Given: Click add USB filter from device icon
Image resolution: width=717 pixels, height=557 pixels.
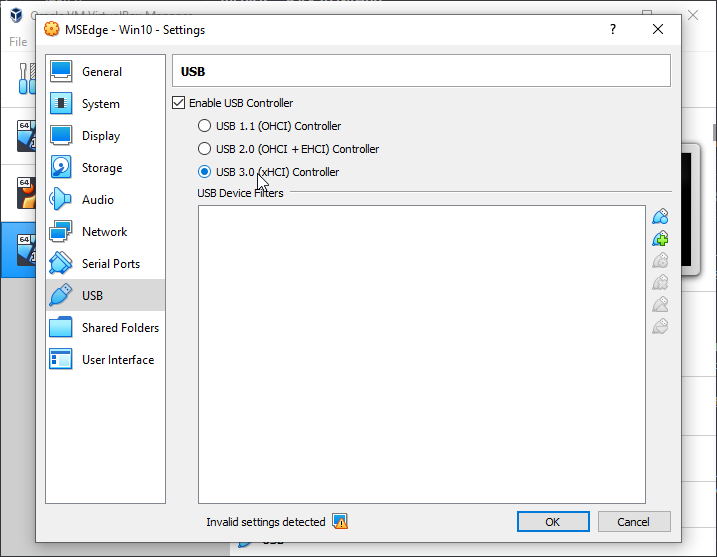Looking at the screenshot, I should (659, 239).
